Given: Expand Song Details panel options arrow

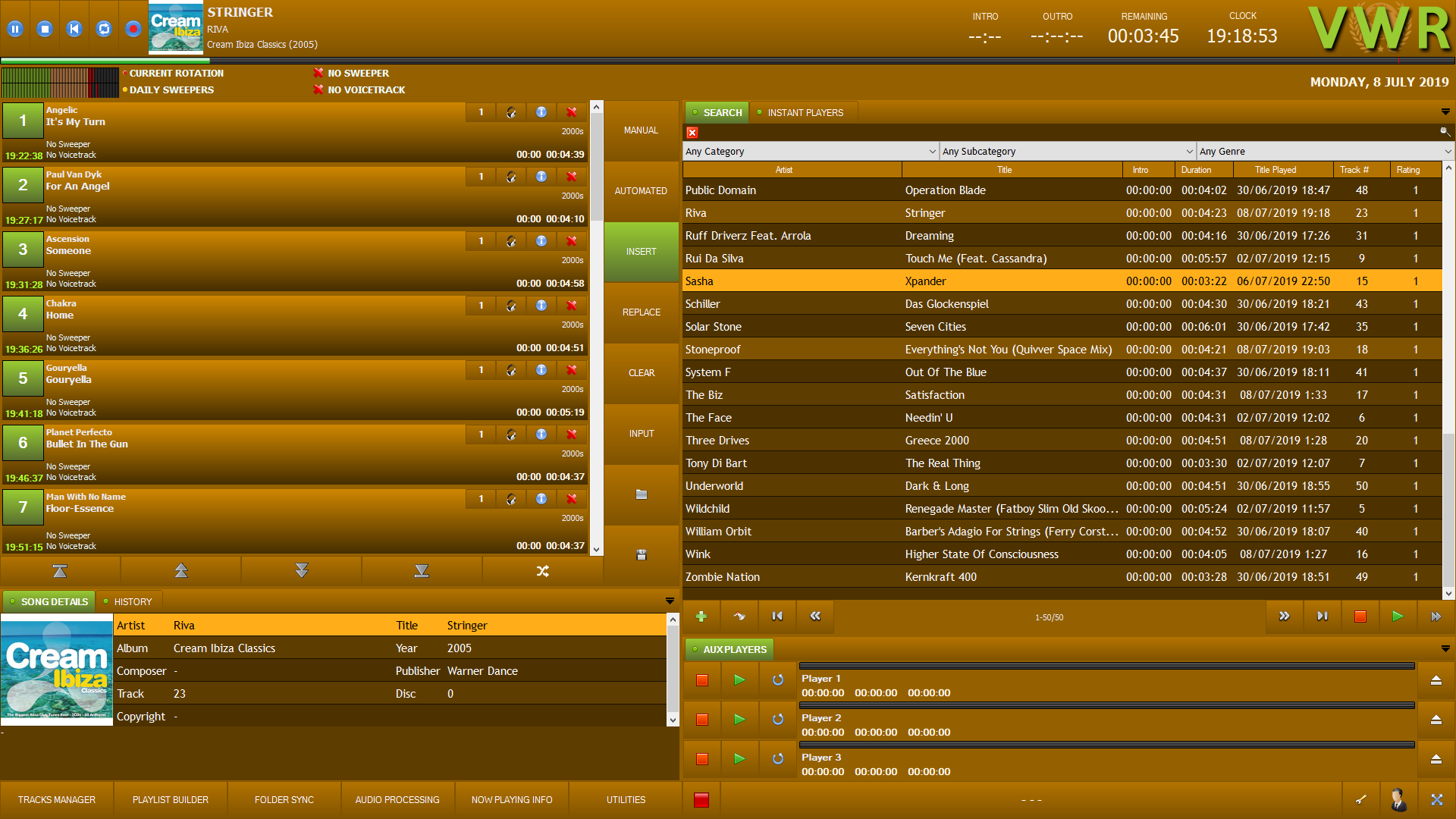Looking at the screenshot, I should (x=670, y=601).
